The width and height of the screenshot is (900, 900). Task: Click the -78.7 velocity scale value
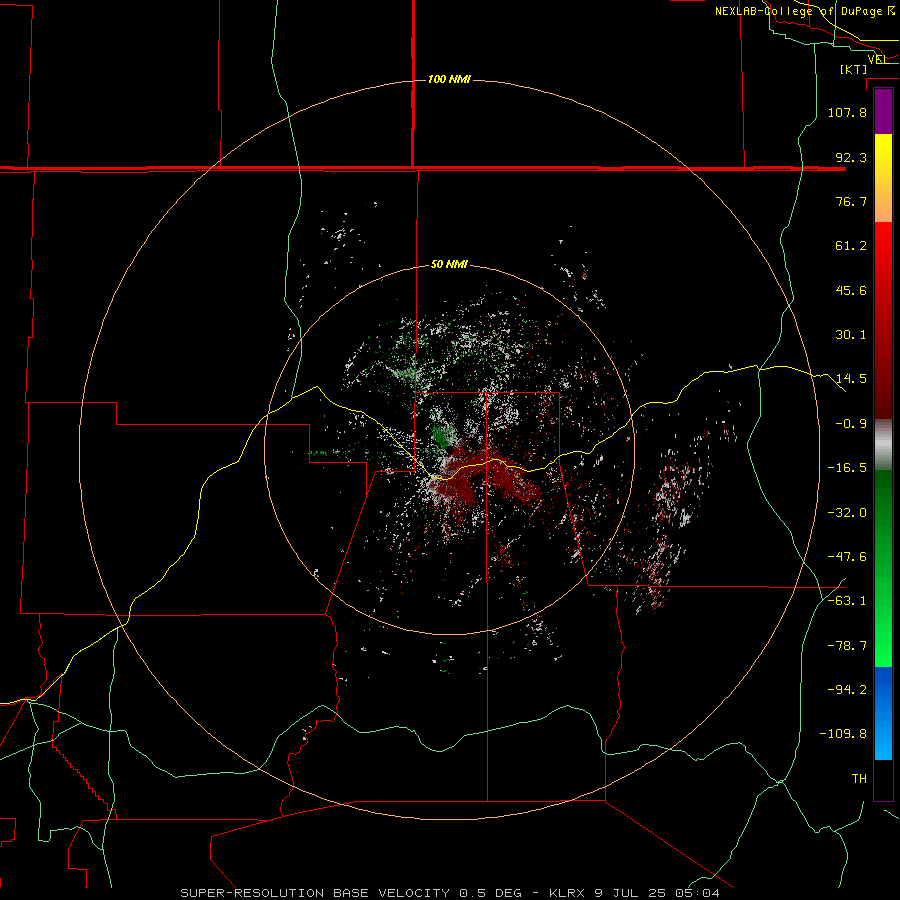point(847,646)
